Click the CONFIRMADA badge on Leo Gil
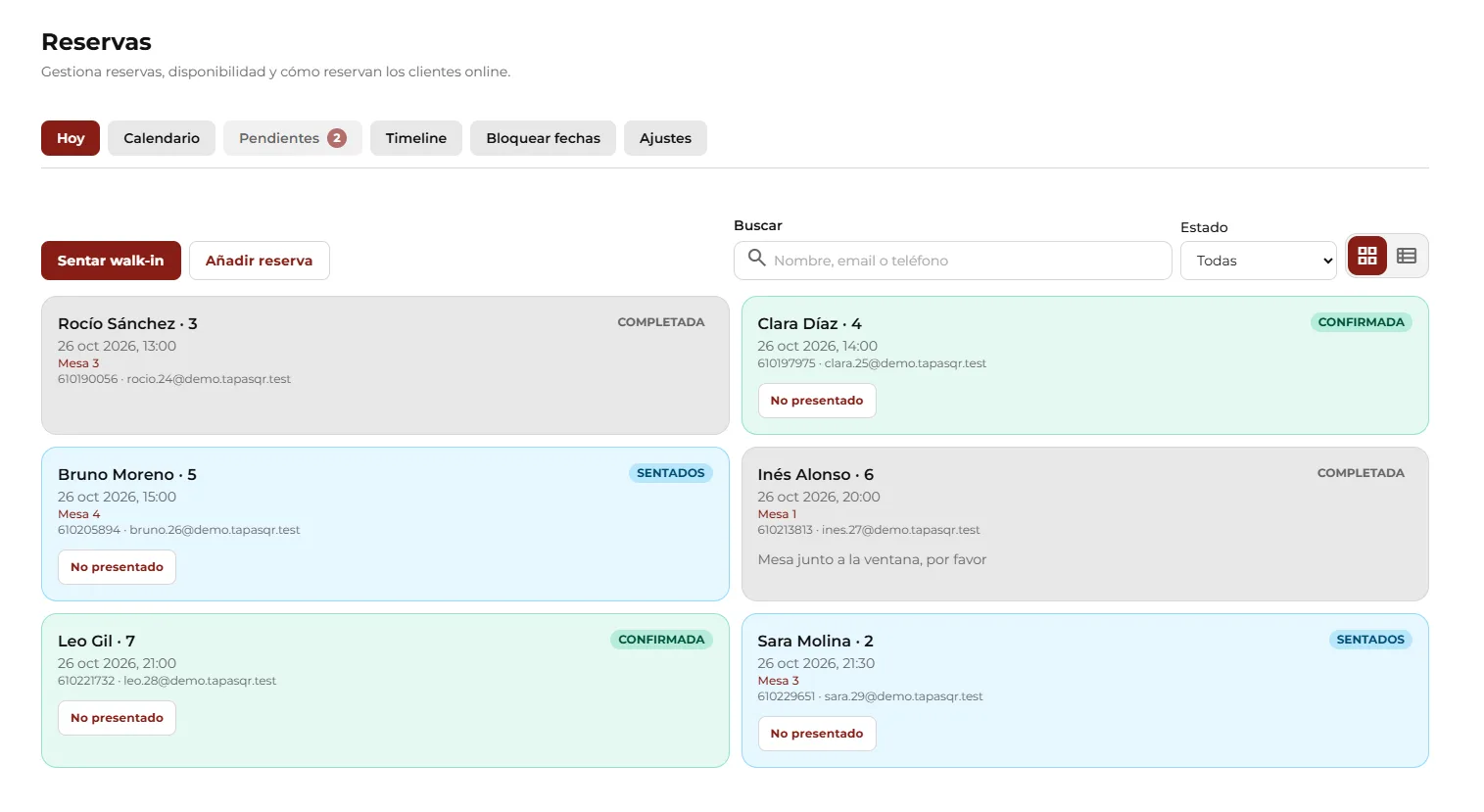The height and width of the screenshot is (812, 1484). pyautogui.click(x=661, y=640)
